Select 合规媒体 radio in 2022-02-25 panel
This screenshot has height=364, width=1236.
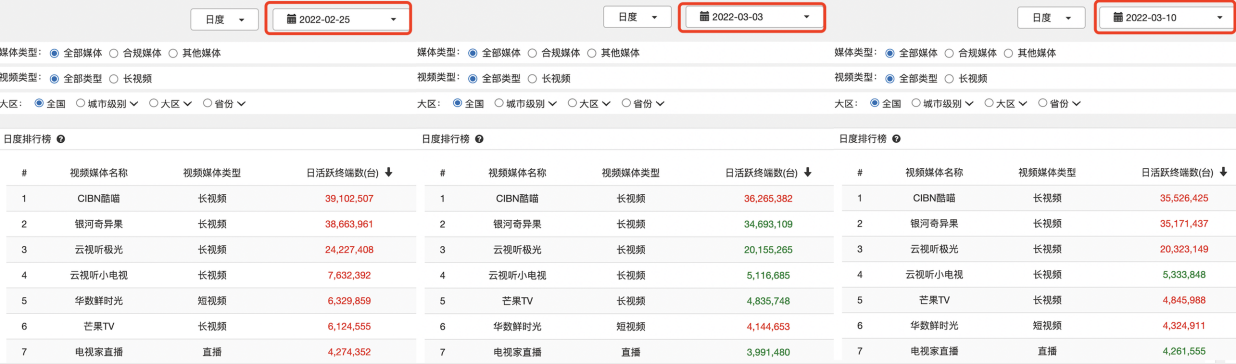point(113,53)
